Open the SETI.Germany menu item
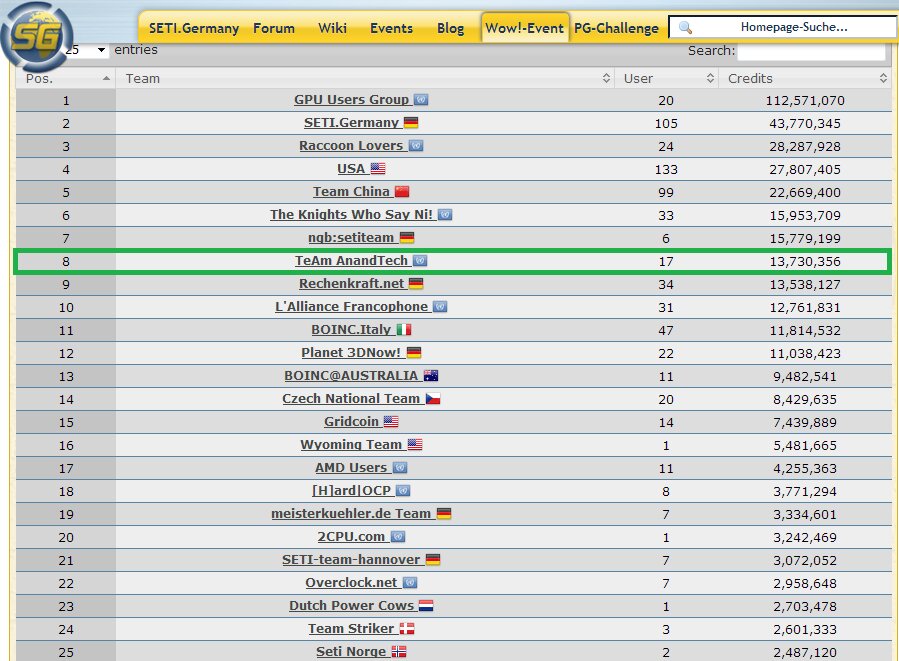 coord(194,28)
